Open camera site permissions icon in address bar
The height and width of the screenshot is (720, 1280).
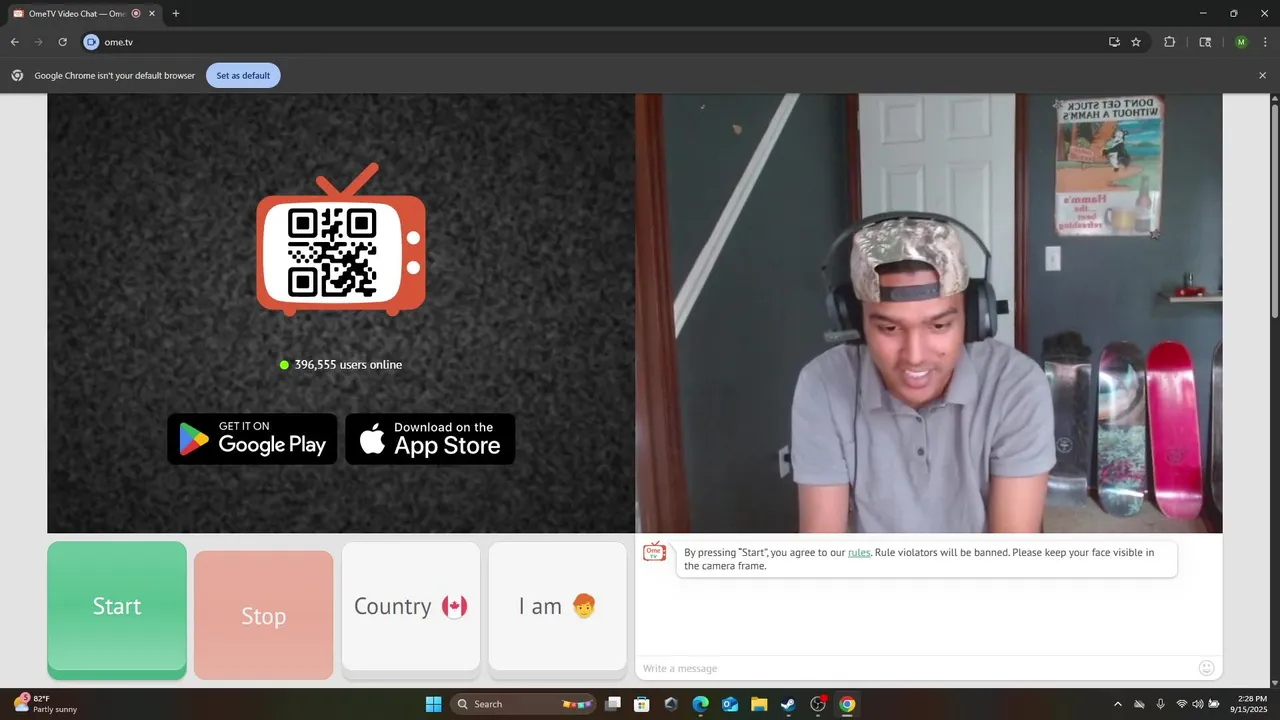coord(92,42)
